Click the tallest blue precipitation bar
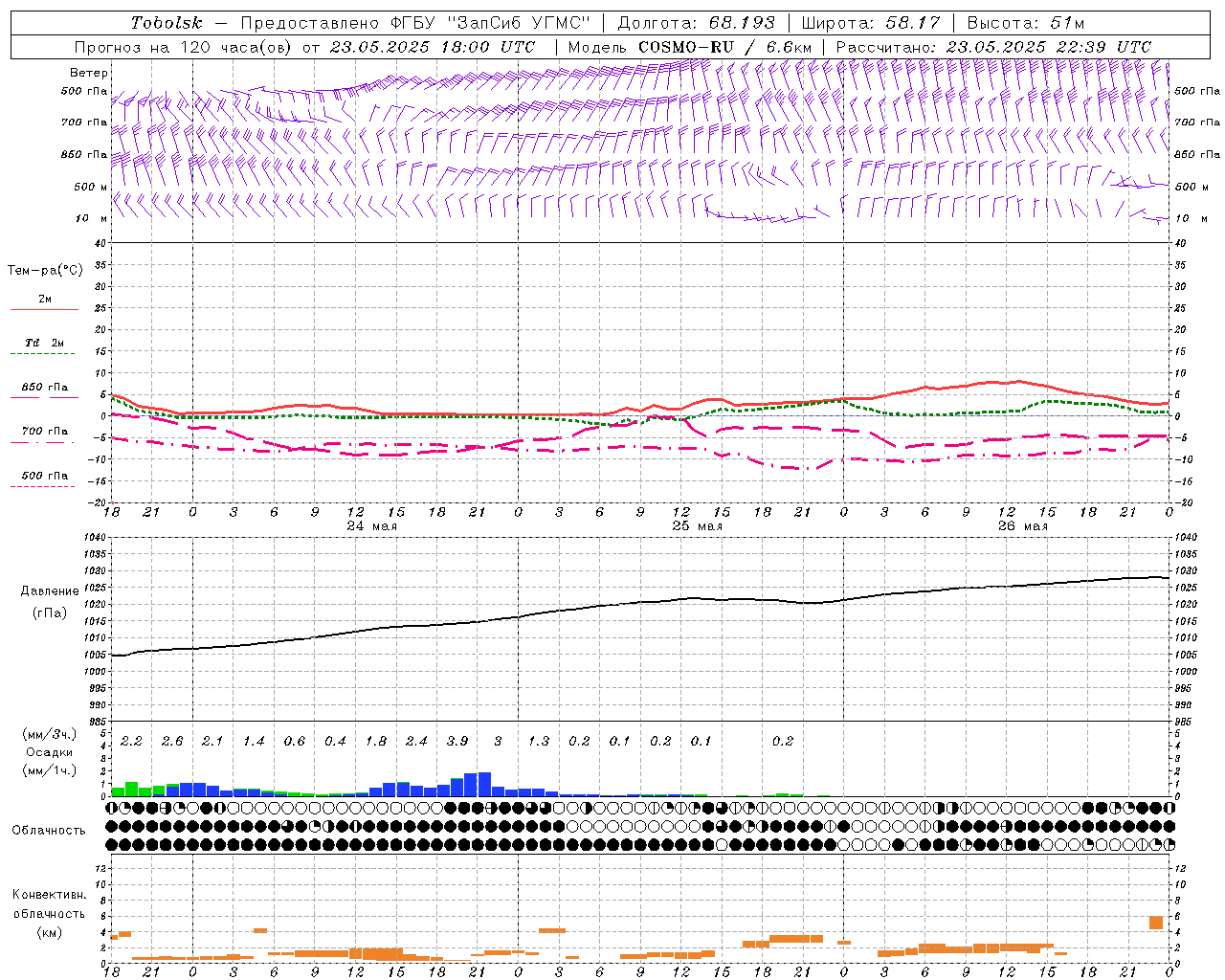This screenshot has height=980, width=1225. pos(484,784)
